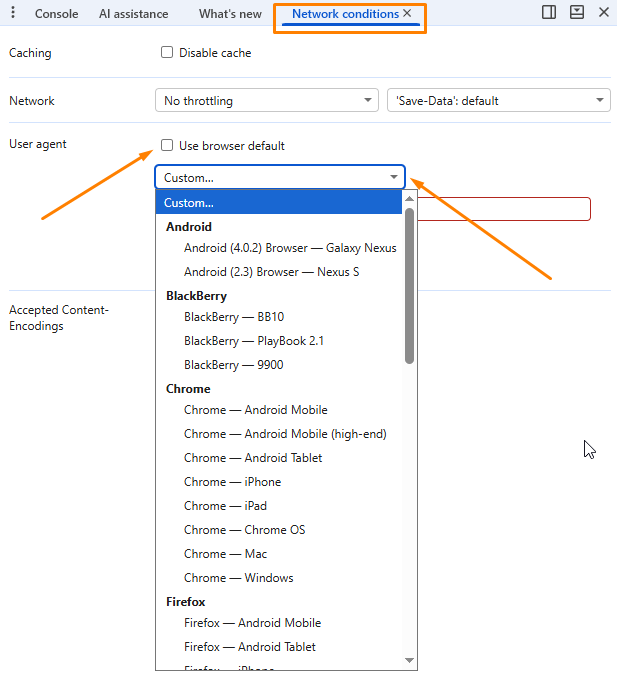Viewport: 617px width, 680px height.
Task: Select the Network conditions tab
Action: pyautogui.click(x=345, y=14)
